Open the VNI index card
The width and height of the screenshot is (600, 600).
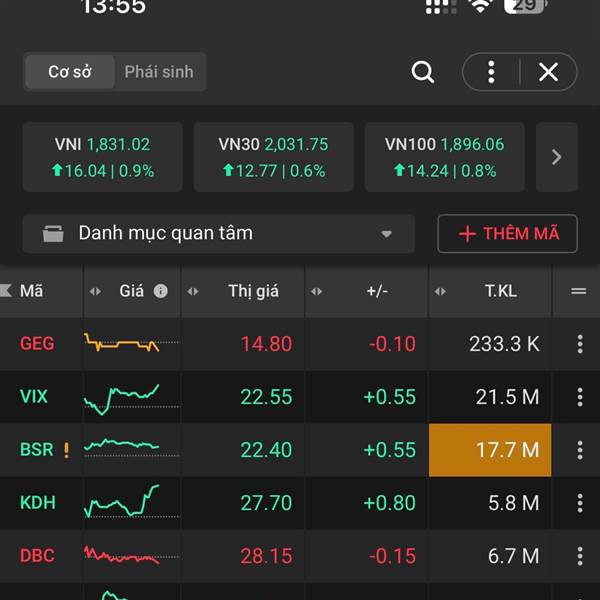click(102, 157)
